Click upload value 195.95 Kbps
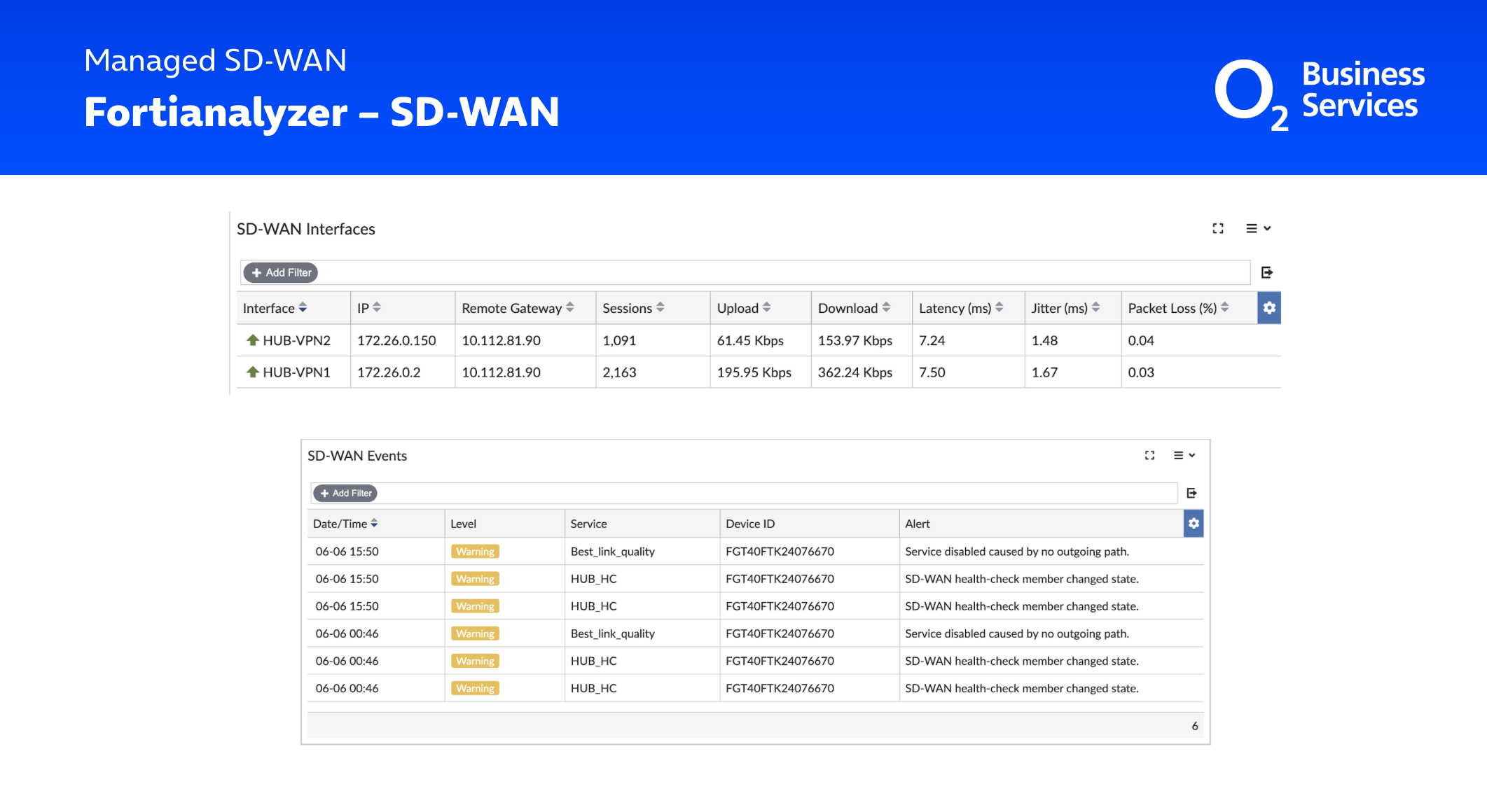Image resolution: width=1487 pixels, height=812 pixels. pyautogui.click(x=754, y=372)
